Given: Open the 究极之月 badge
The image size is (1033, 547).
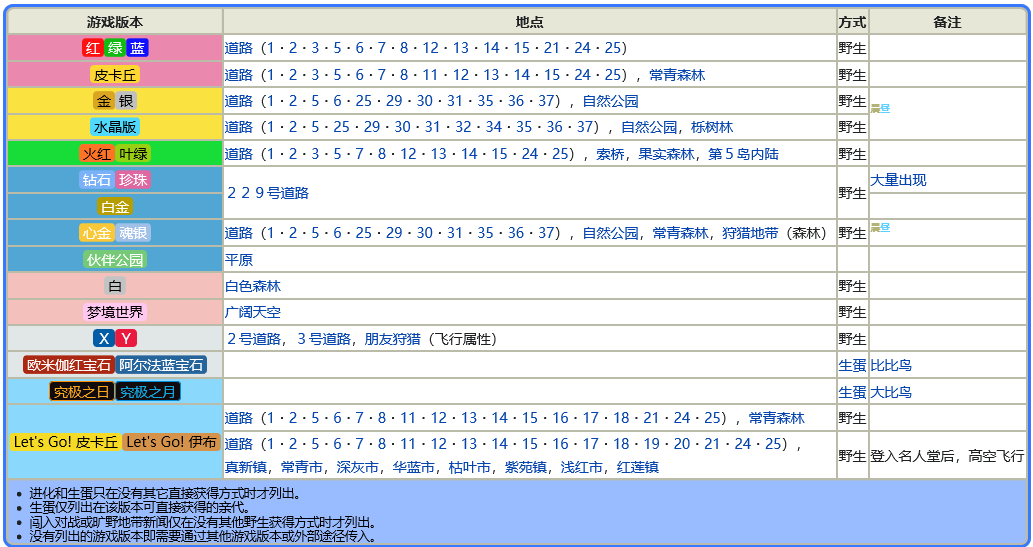Looking at the screenshot, I should (x=148, y=391).
